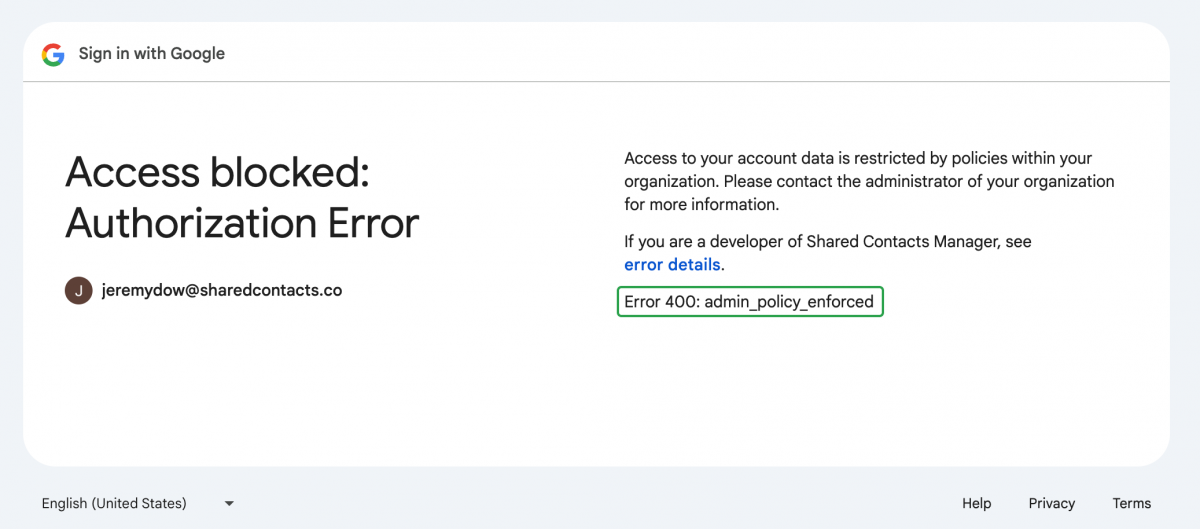The width and height of the screenshot is (1200, 529).
Task: Click the jeremydow@sharedcontacts.co email address
Action: tap(222, 291)
